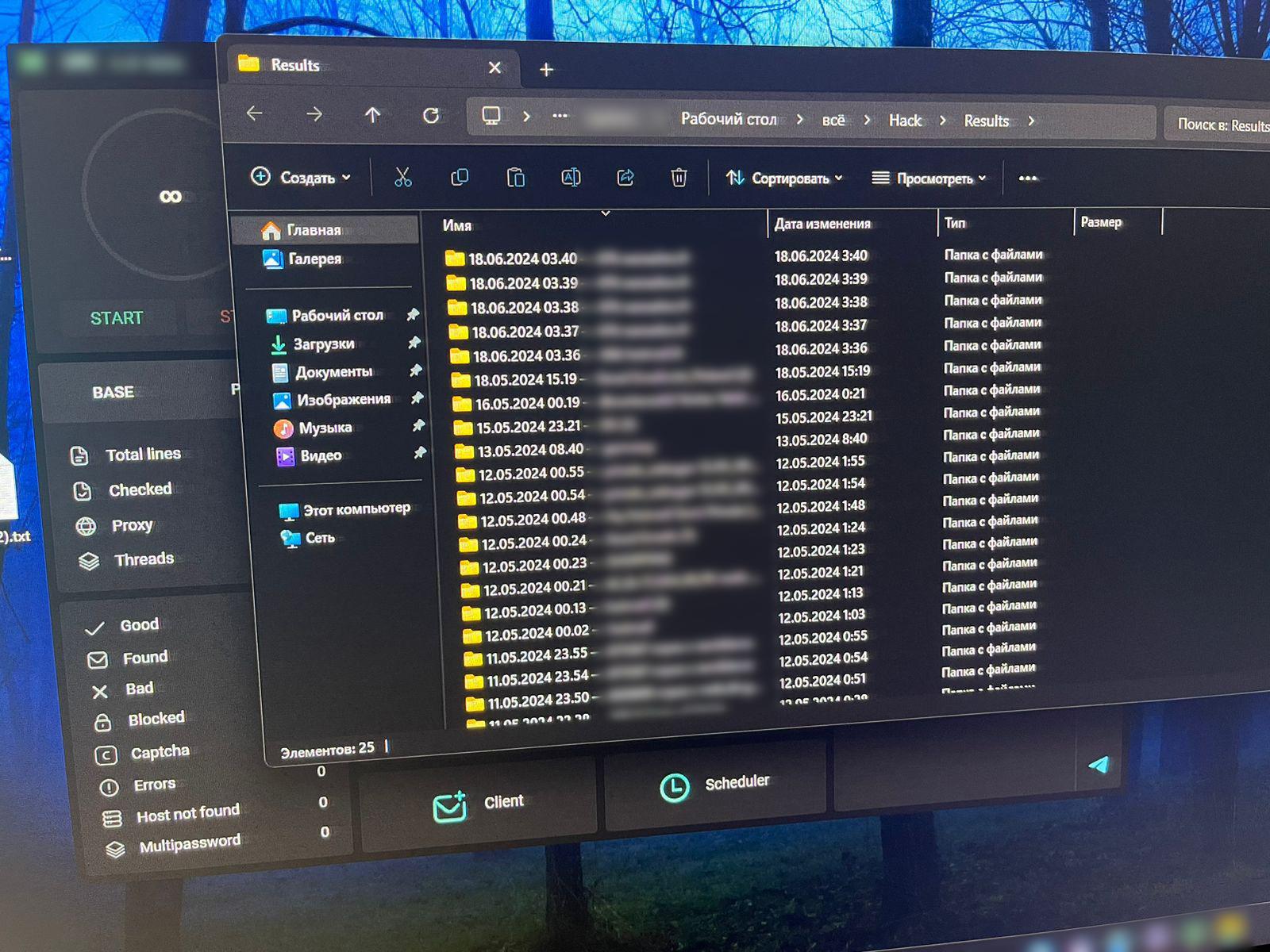Screen dimensions: 1270x952
Task: Click the Share icon in toolbar
Action: (625, 178)
